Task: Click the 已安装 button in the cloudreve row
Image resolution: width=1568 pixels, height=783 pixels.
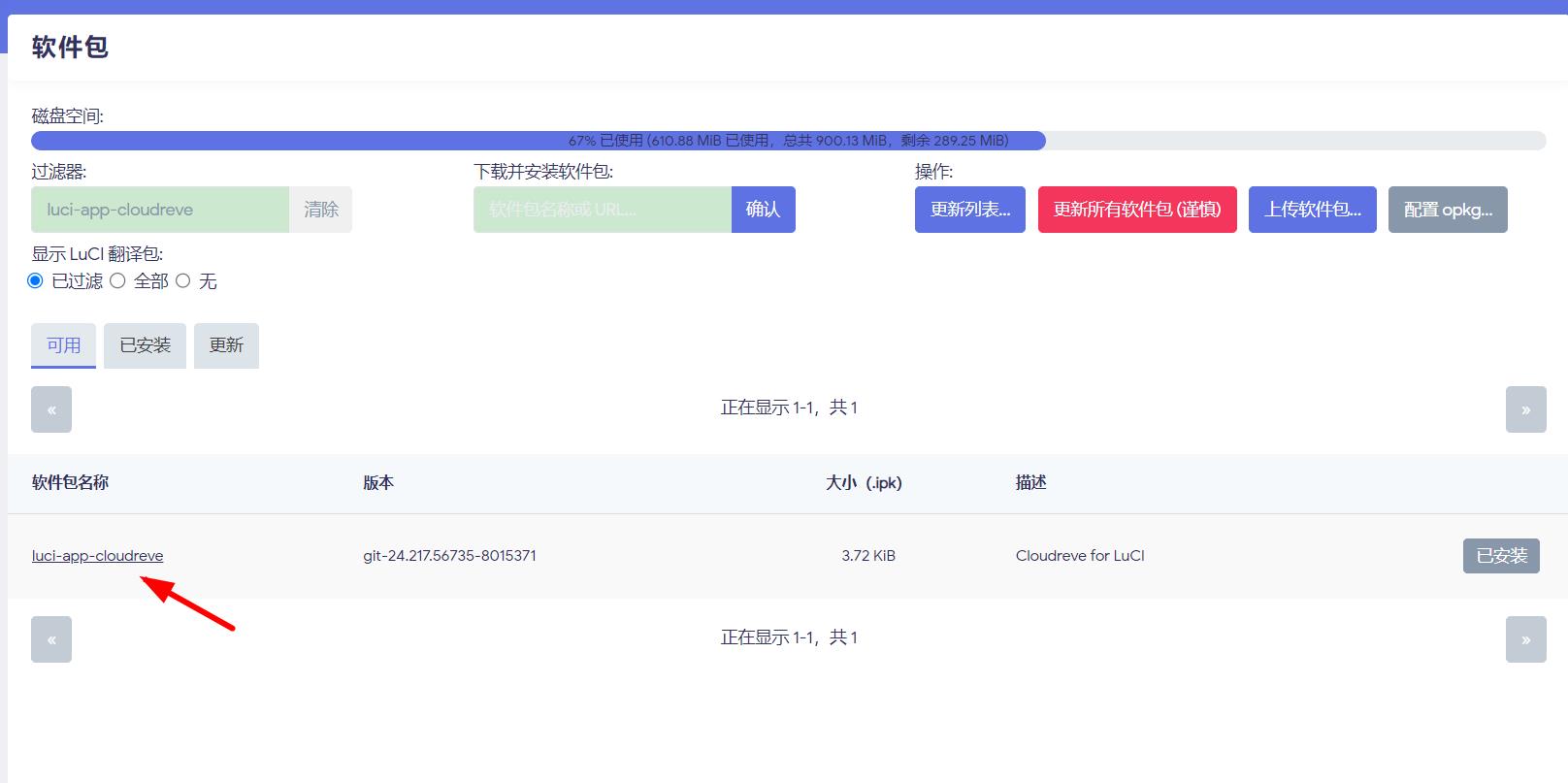Action: (x=1501, y=556)
